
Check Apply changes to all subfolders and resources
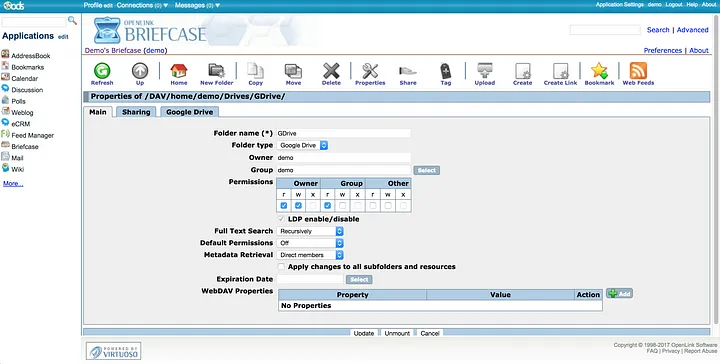tap(281, 267)
